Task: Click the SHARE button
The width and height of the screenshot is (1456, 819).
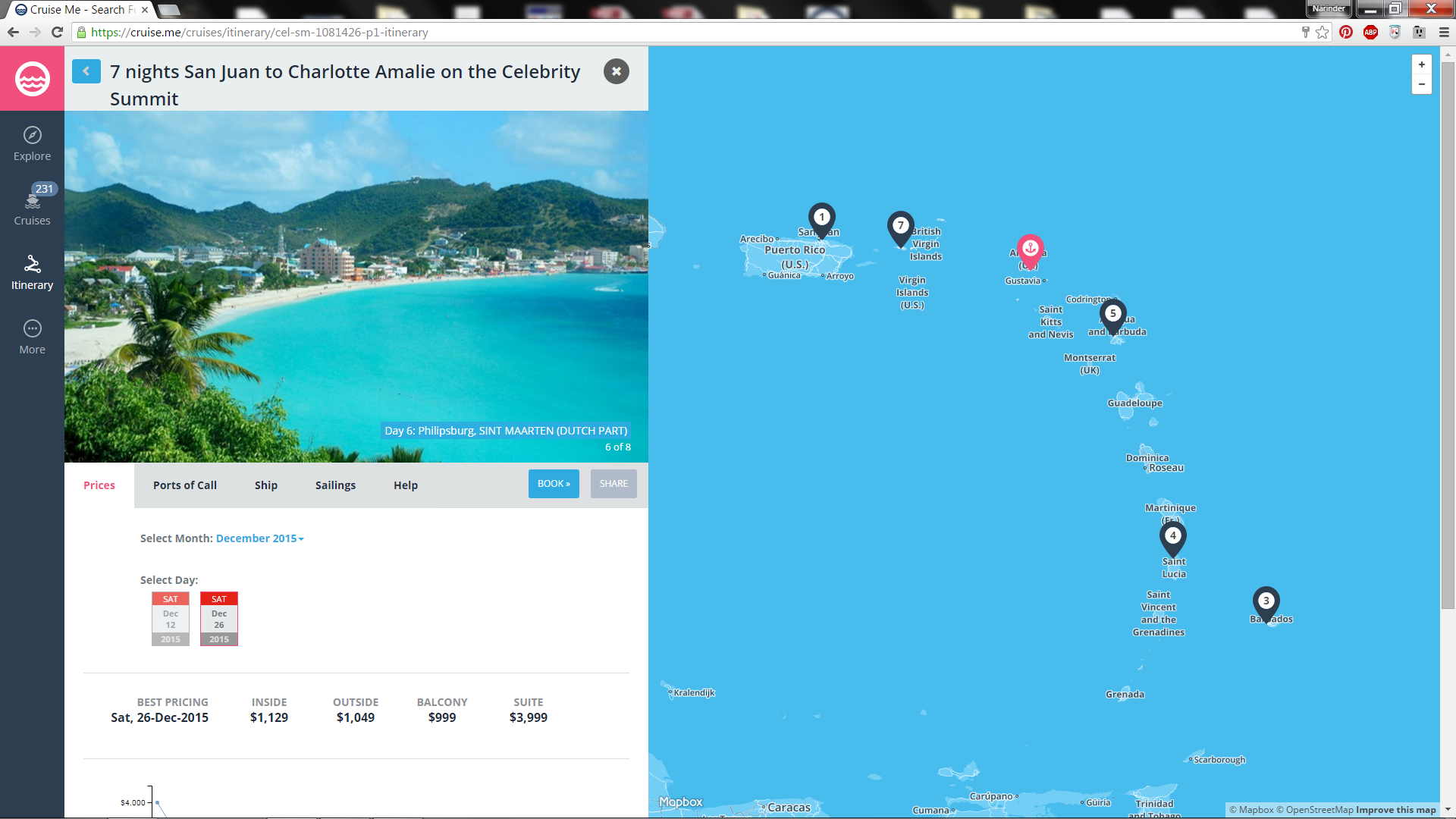Action: [613, 484]
